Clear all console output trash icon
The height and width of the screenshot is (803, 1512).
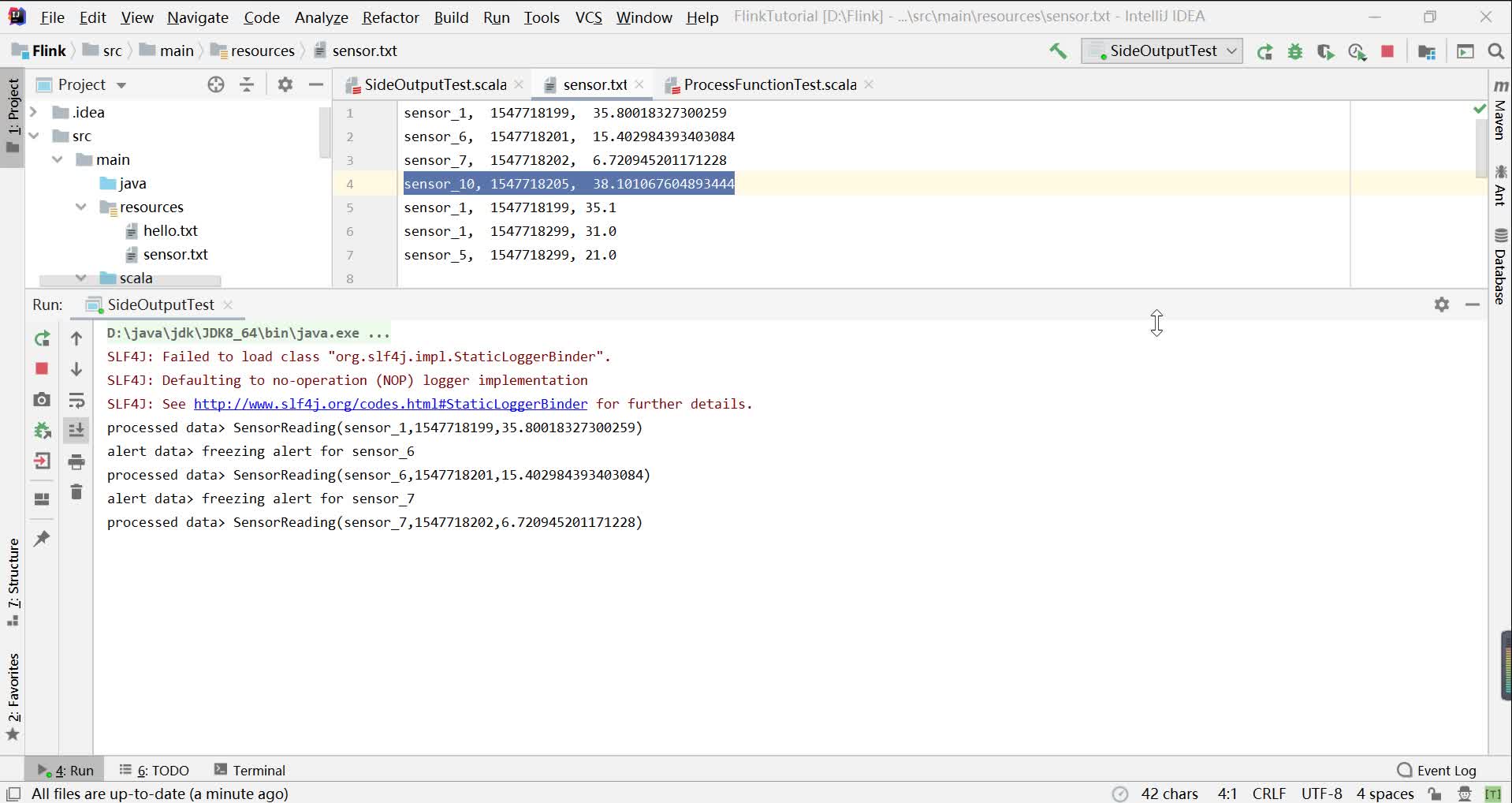pos(76,492)
